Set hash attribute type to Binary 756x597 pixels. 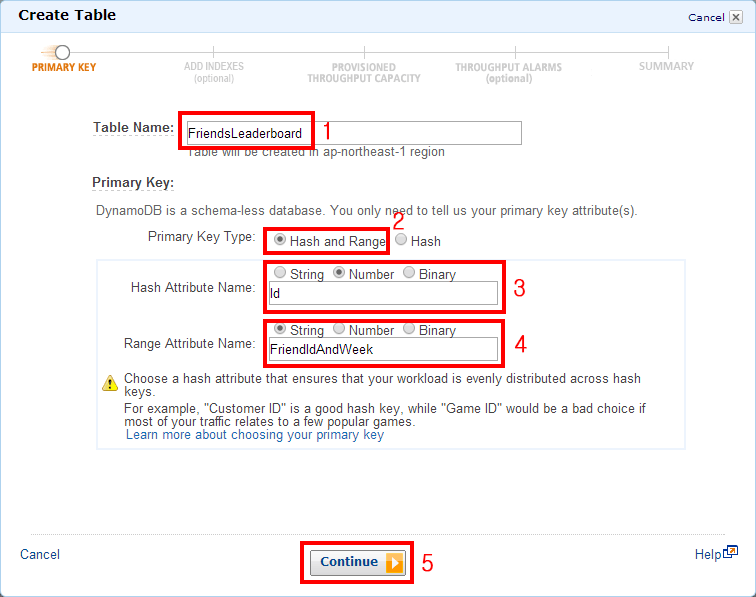(x=409, y=273)
